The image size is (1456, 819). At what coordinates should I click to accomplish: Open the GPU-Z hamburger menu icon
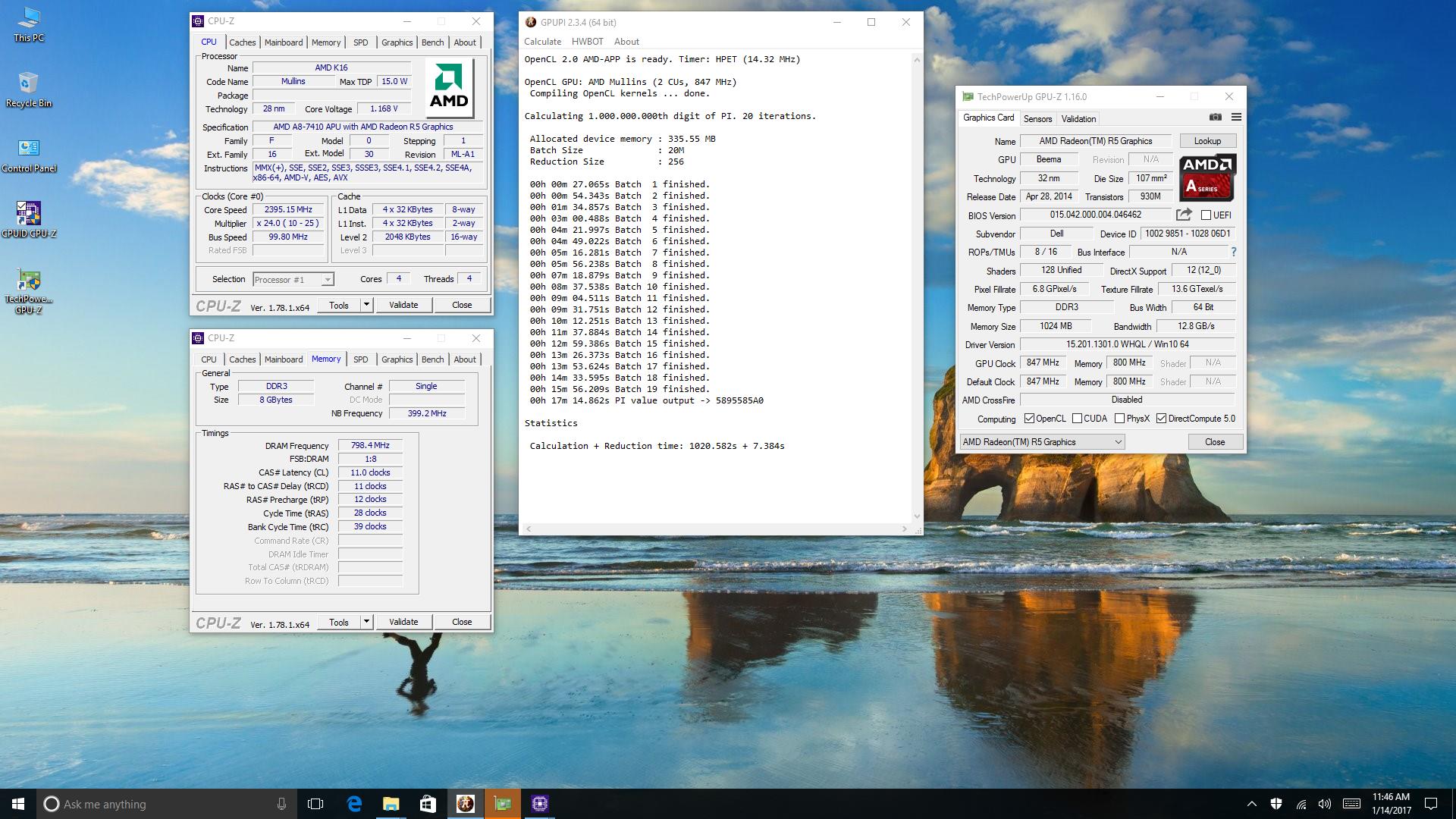pos(1236,118)
